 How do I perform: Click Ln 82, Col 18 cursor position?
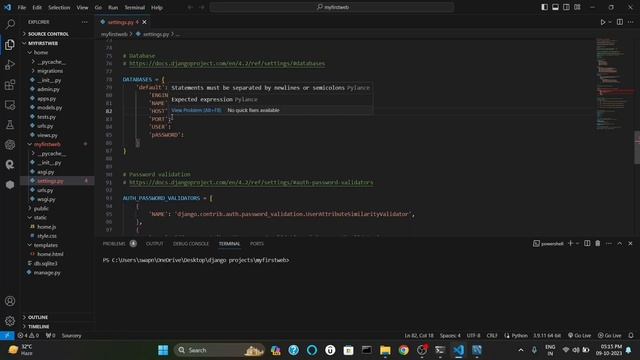click(x=419, y=336)
